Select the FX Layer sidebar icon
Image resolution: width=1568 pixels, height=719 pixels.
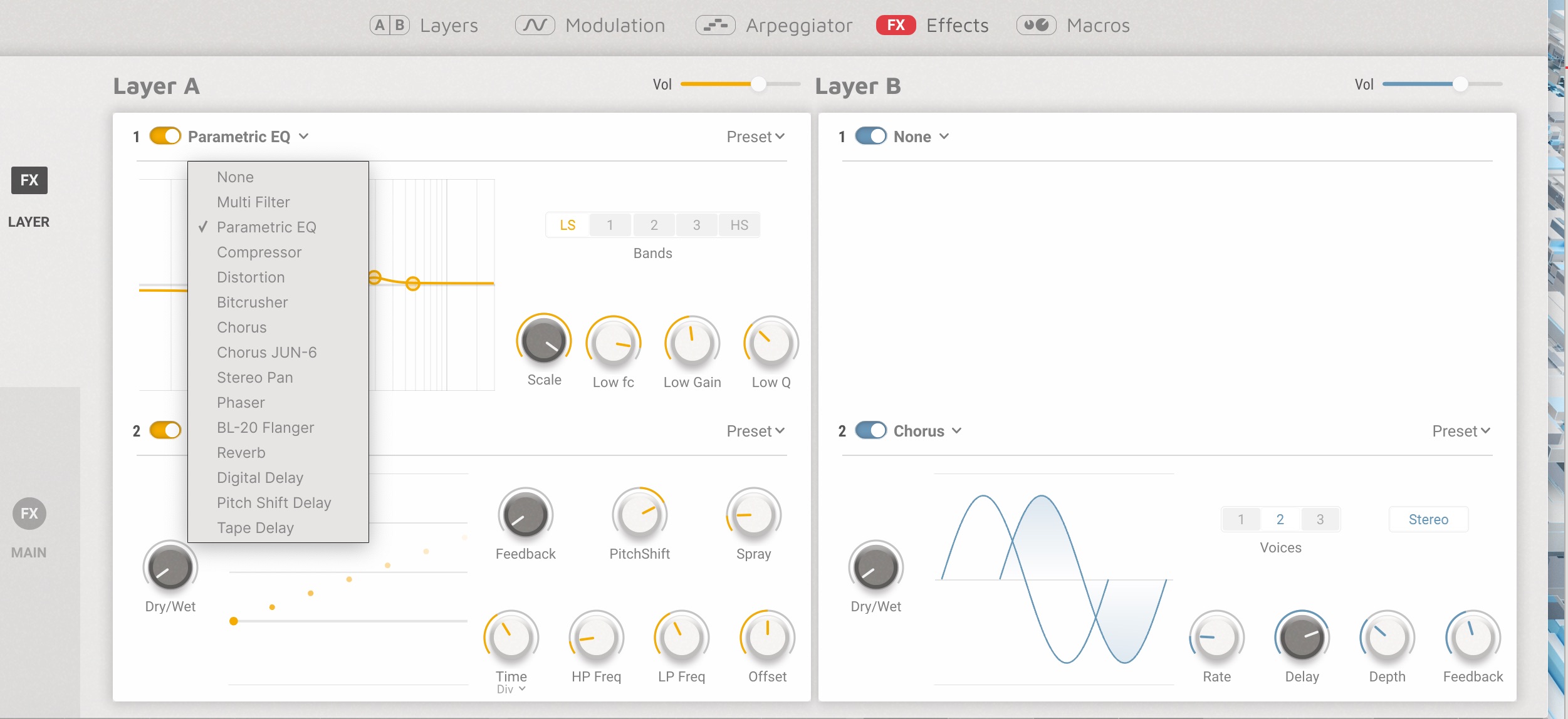pos(29,180)
